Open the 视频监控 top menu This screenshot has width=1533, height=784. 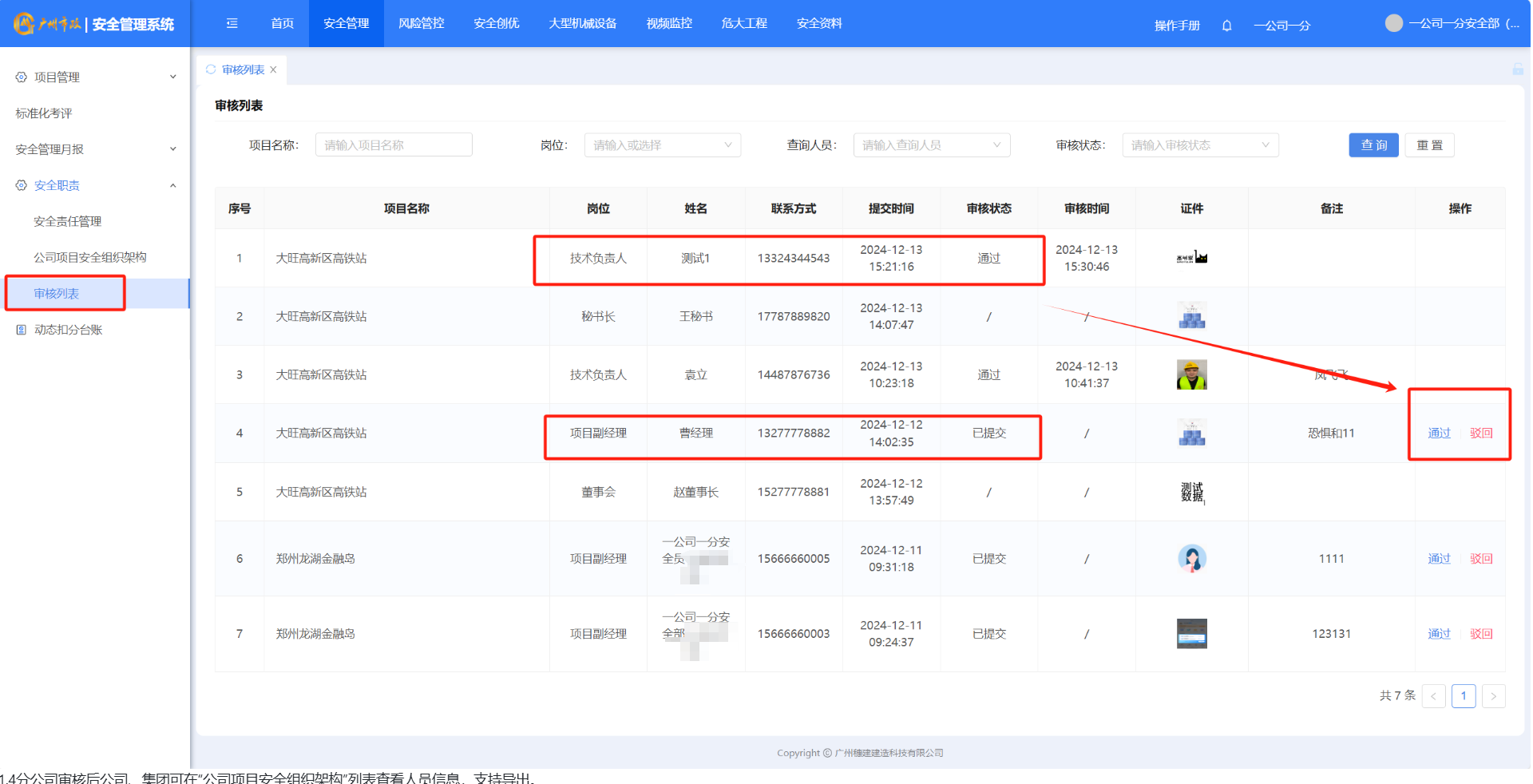[669, 24]
